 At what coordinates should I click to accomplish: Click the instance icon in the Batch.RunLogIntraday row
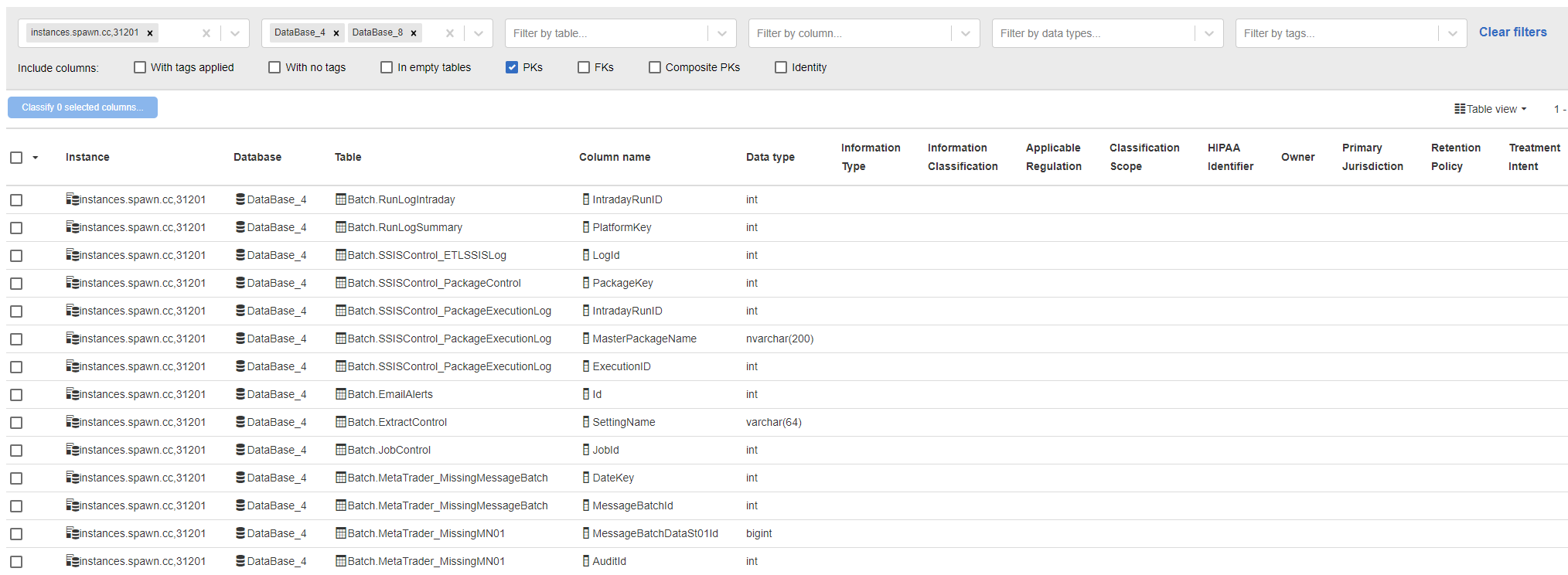(73, 199)
